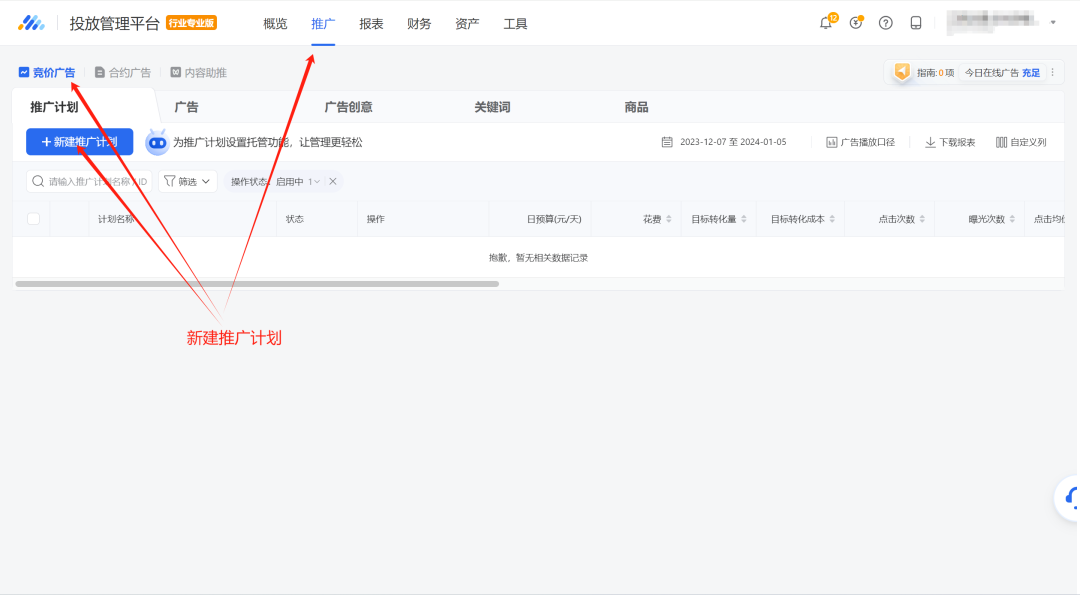Open the notifications bell icon
The width and height of the screenshot is (1080, 595).
tap(825, 23)
